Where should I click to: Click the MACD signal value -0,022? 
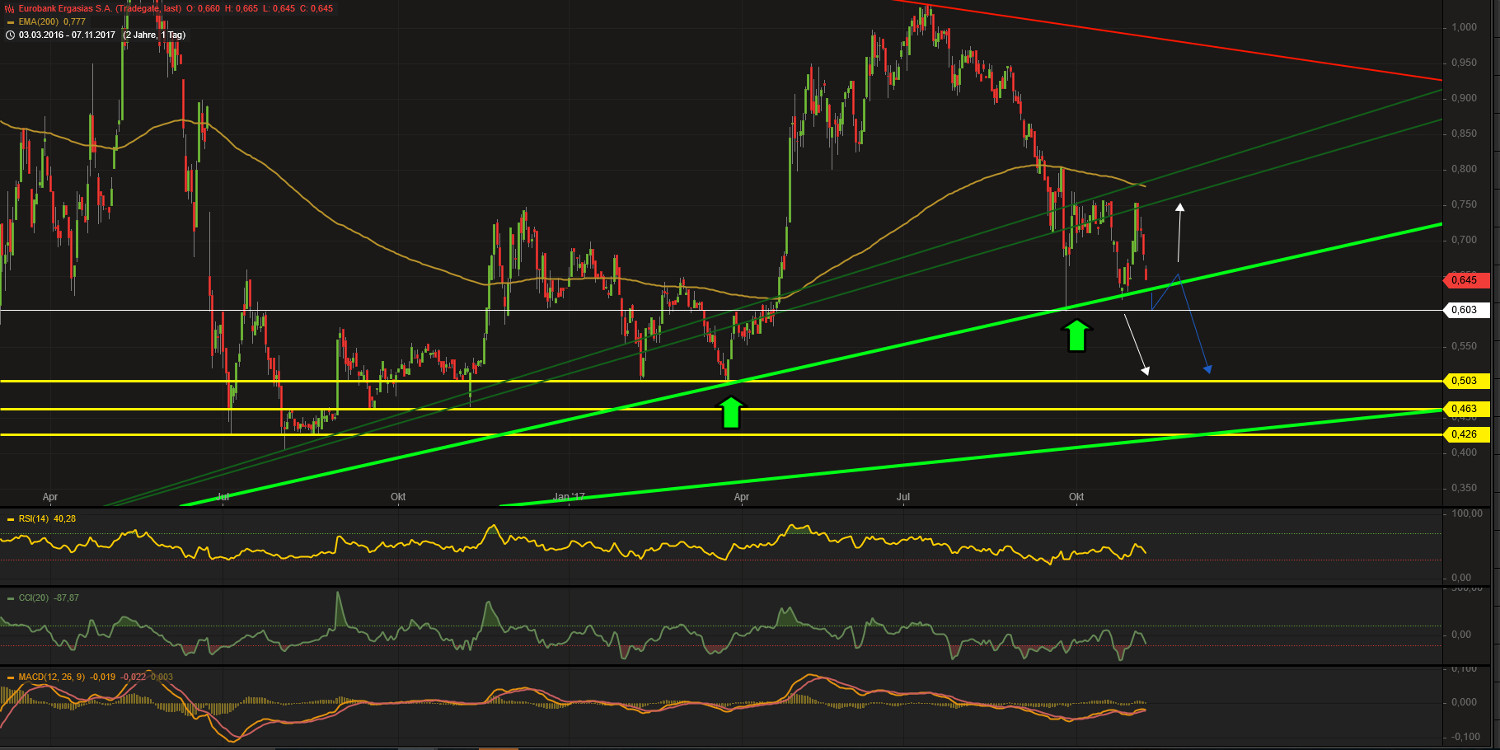(135, 677)
